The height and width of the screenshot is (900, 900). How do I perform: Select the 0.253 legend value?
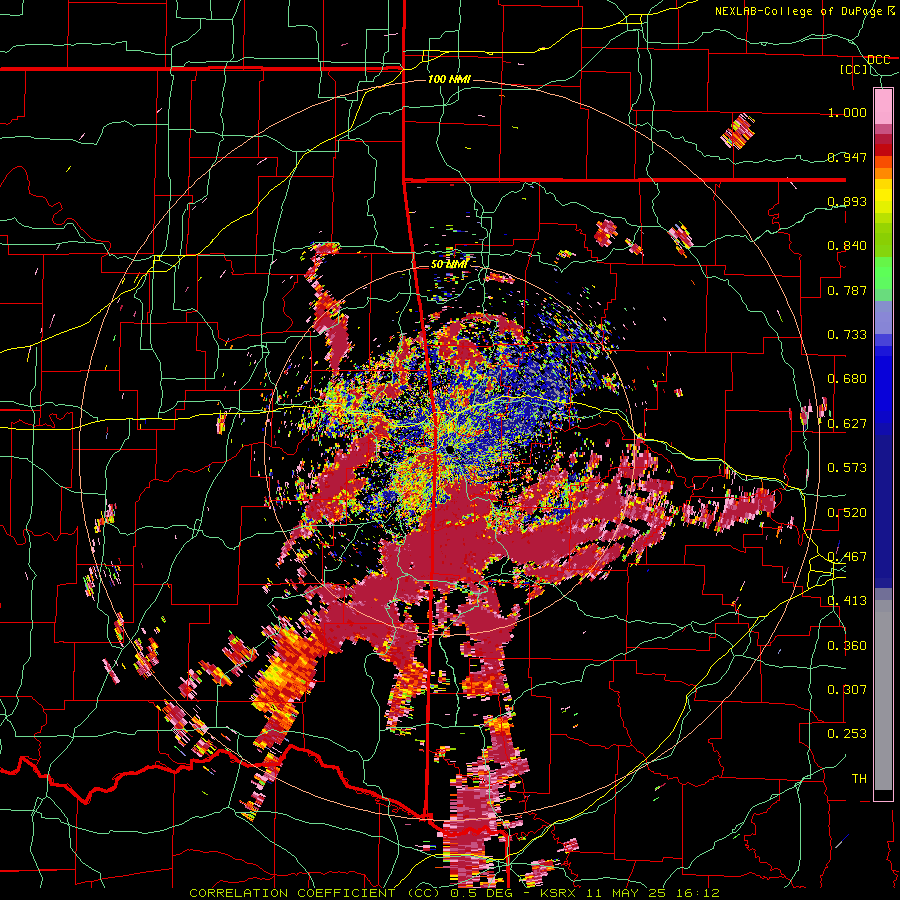click(x=847, y=734)
